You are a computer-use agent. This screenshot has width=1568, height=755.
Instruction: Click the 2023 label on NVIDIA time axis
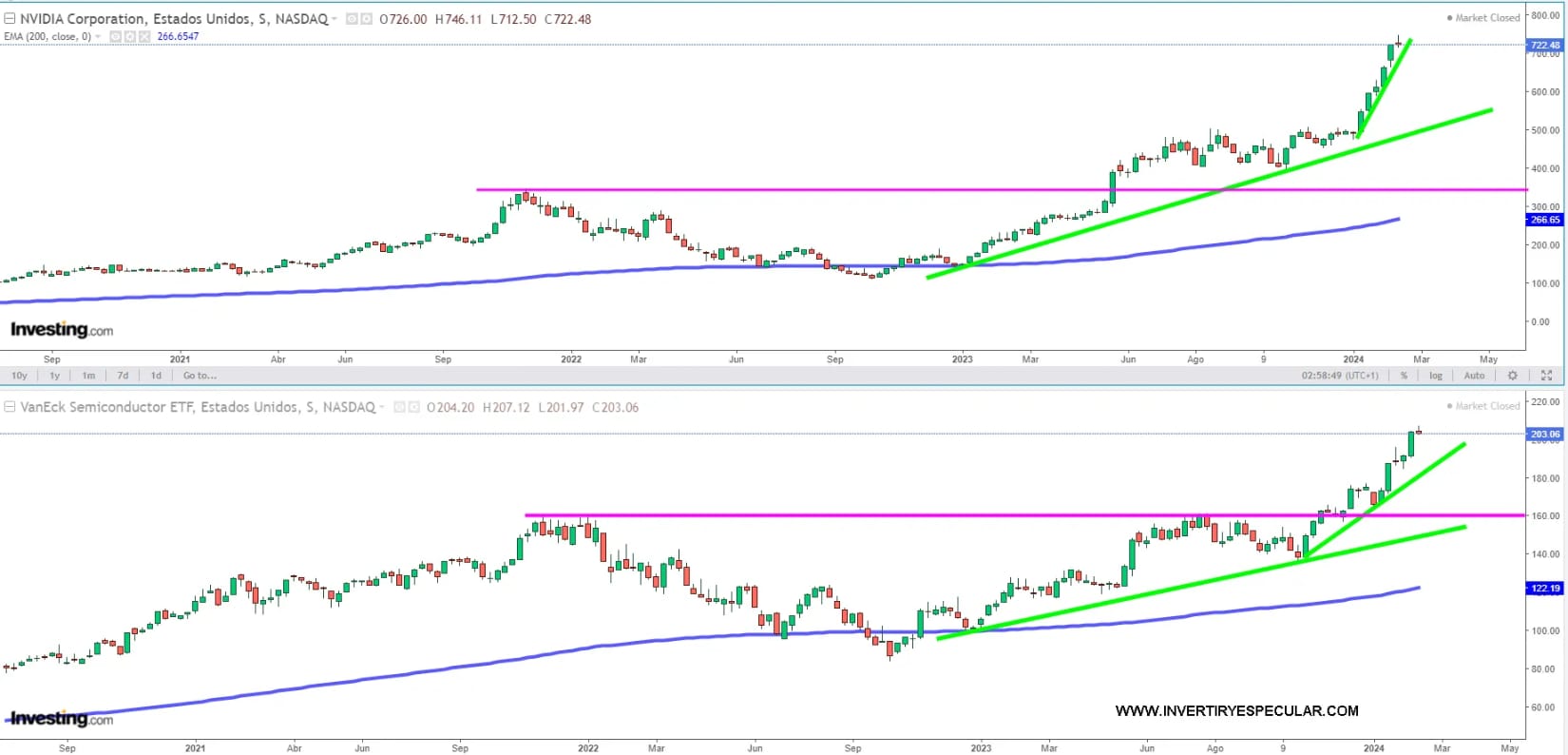pos(962,359)
